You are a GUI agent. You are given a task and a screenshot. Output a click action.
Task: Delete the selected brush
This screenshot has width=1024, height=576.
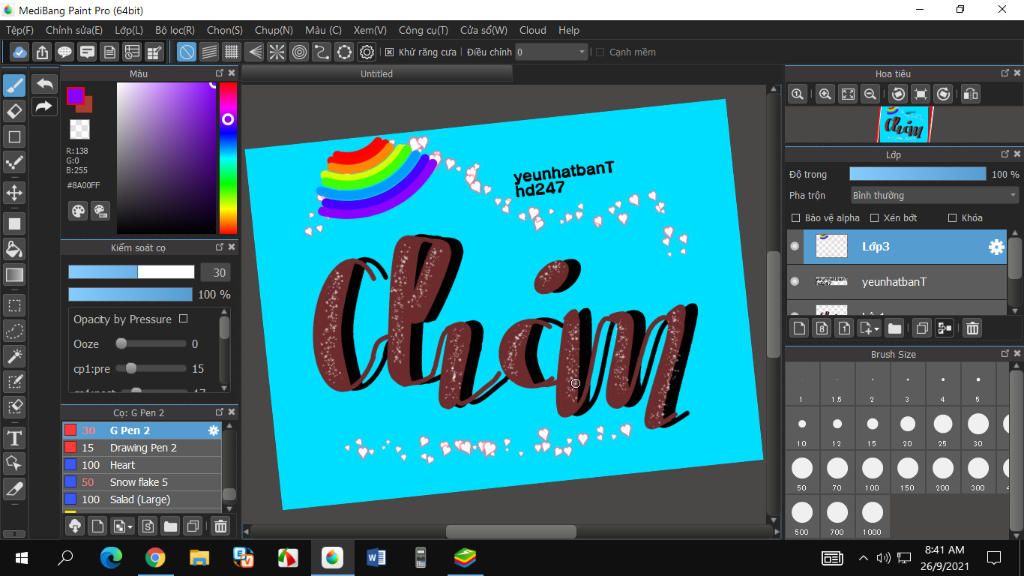[221, 526]
